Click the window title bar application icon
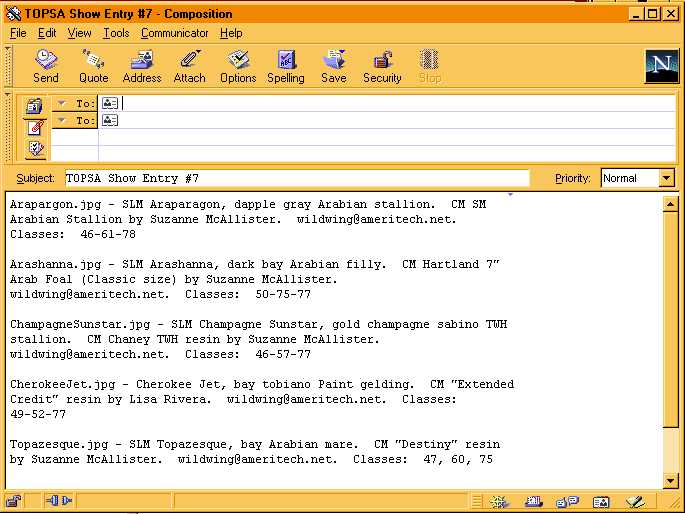Image resolution: width=685 pixels, height=514 pixels. pos(14,14)
